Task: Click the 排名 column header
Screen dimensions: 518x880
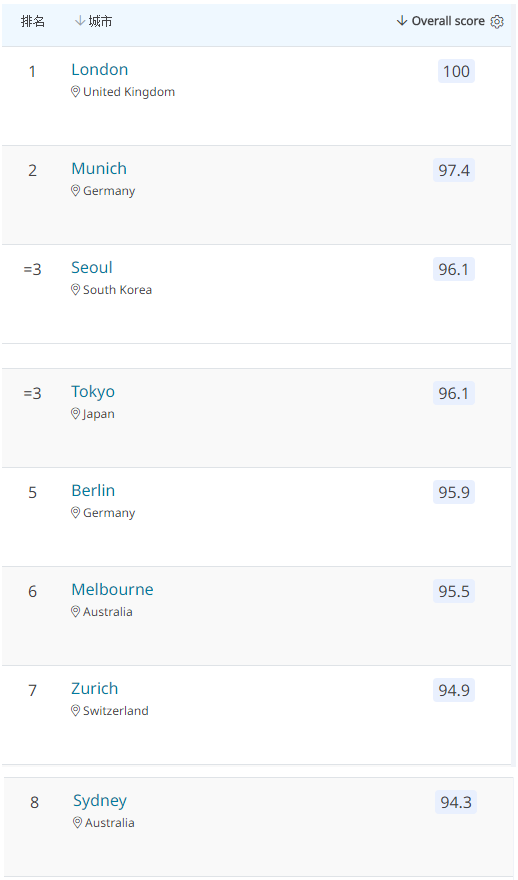Action: point(33,21)
